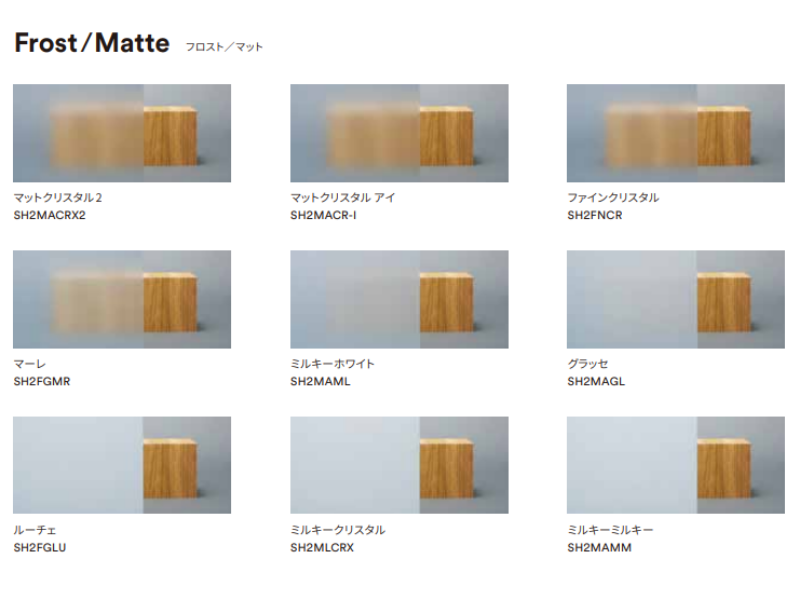Click the ミルキーホワイト sample thumbnail
The image size is (800, 600).
(x=399, y=299)
